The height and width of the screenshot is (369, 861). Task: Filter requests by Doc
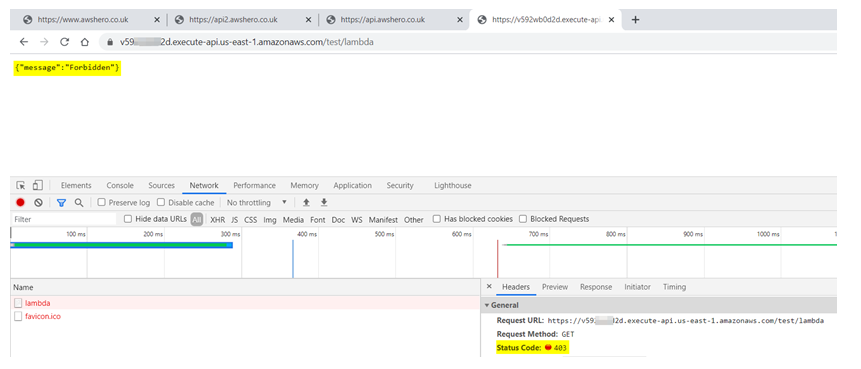pyautogui.click(x=338, y=220)
